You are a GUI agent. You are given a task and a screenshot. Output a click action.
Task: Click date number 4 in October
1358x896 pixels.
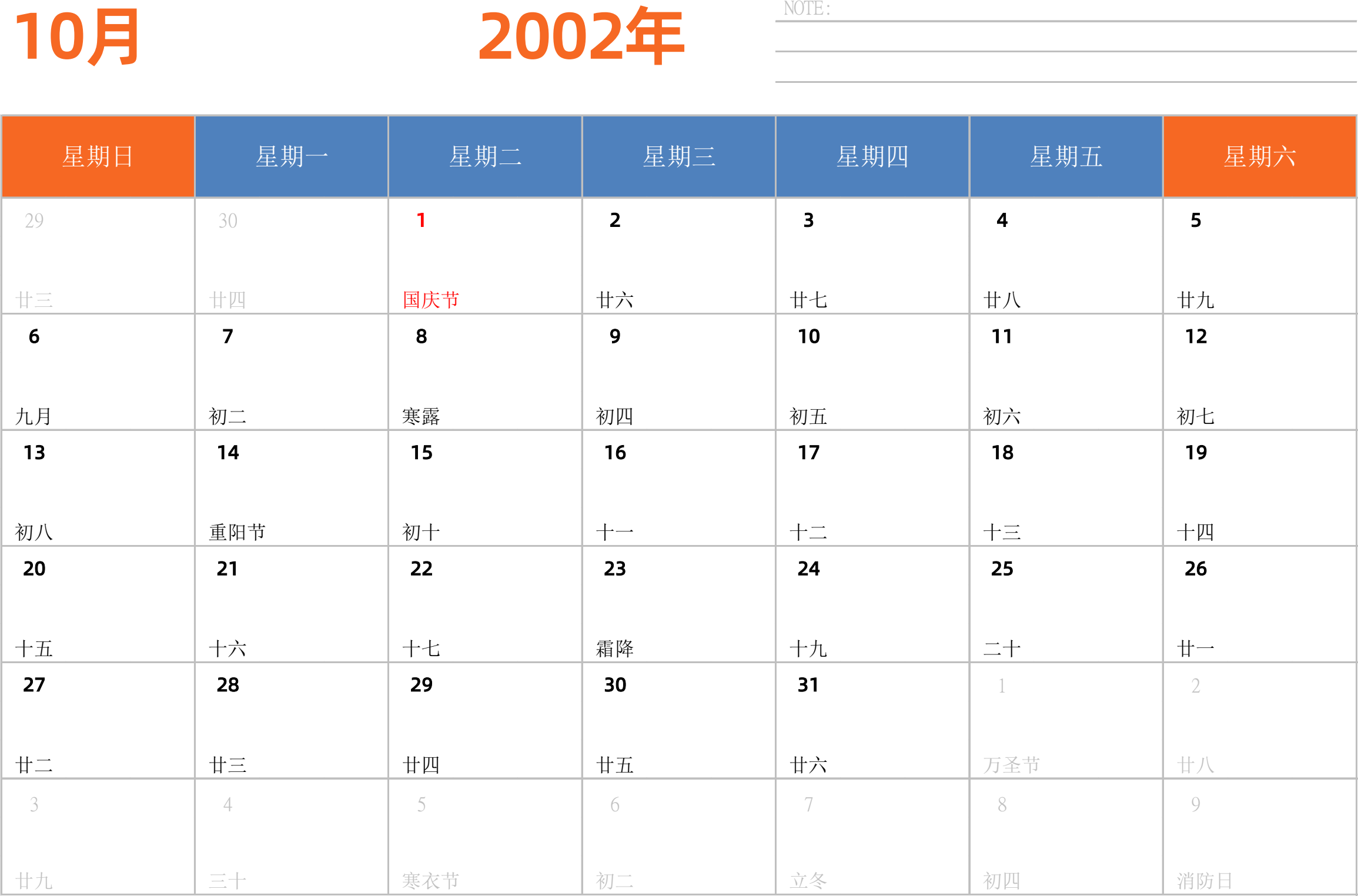point(1002,220)
